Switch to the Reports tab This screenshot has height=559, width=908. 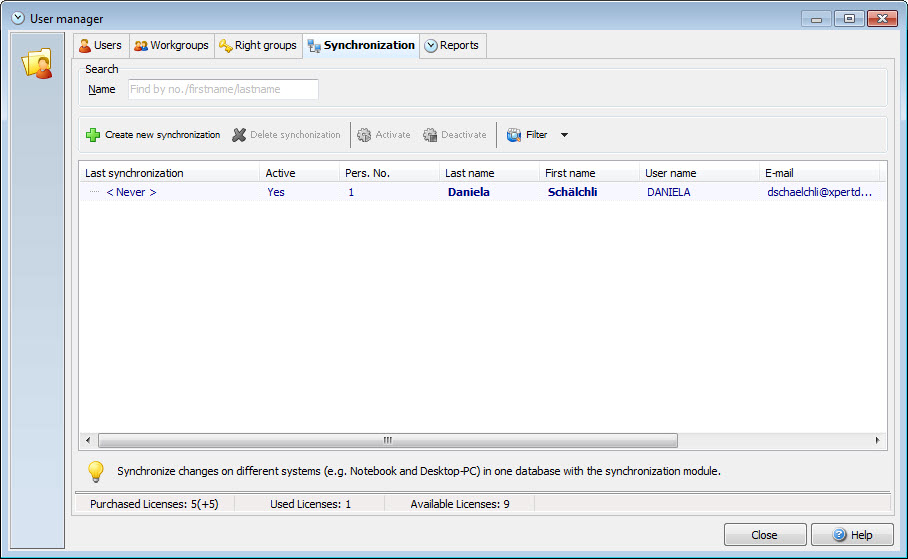point(452,45)
